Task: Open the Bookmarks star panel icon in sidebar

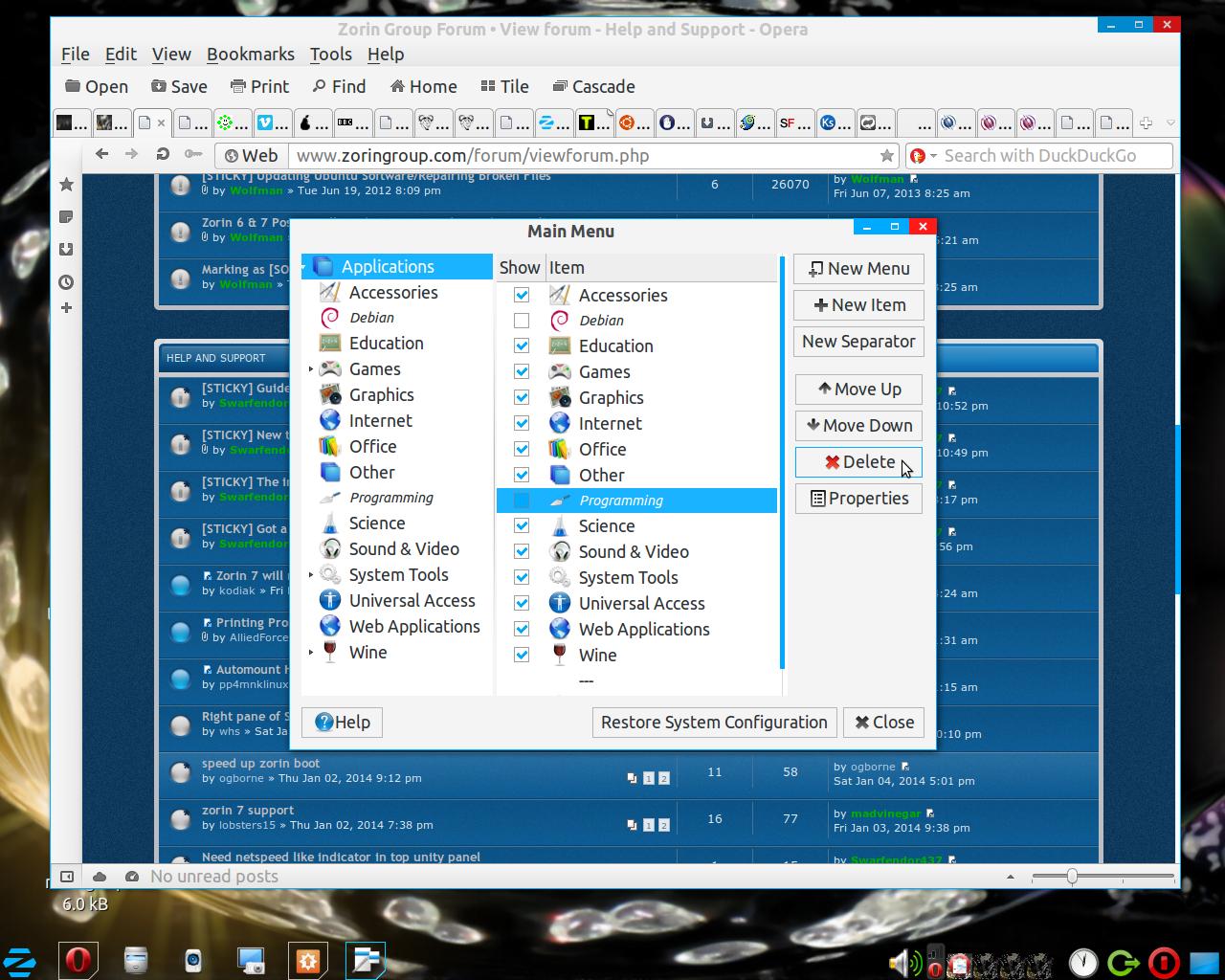Action: click(66, 185)
